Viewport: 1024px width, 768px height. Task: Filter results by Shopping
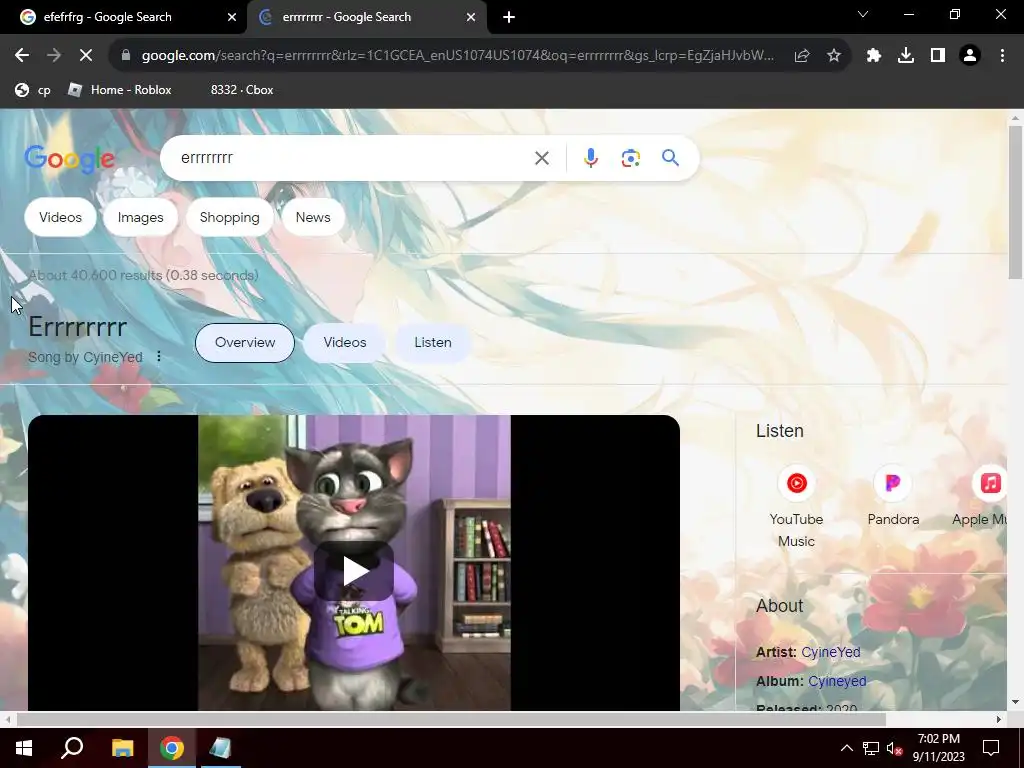(x=229, y=217)
